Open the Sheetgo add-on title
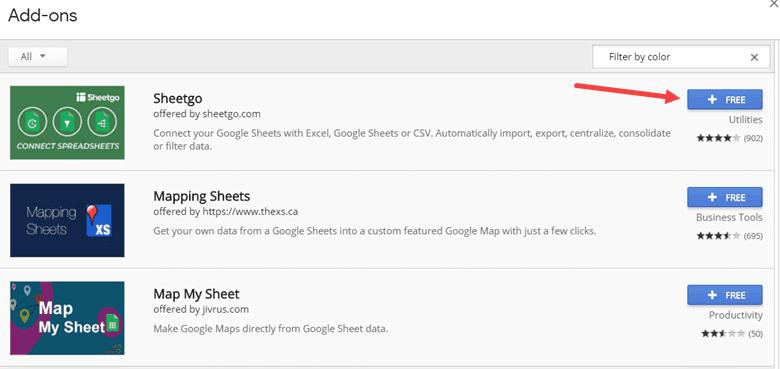Screen dimensions: 780x369 178,98
